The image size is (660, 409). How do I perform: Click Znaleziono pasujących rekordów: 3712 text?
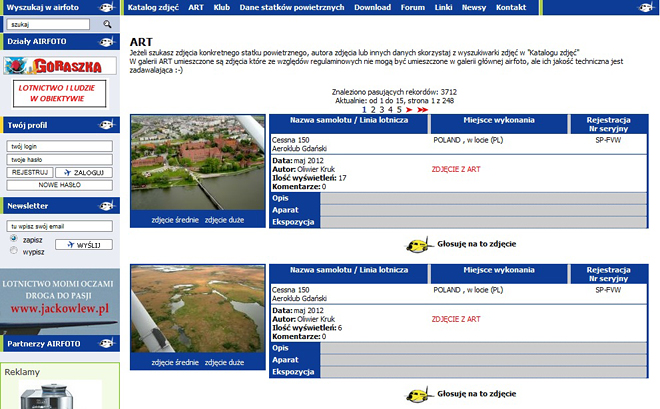tap(394, 92)
